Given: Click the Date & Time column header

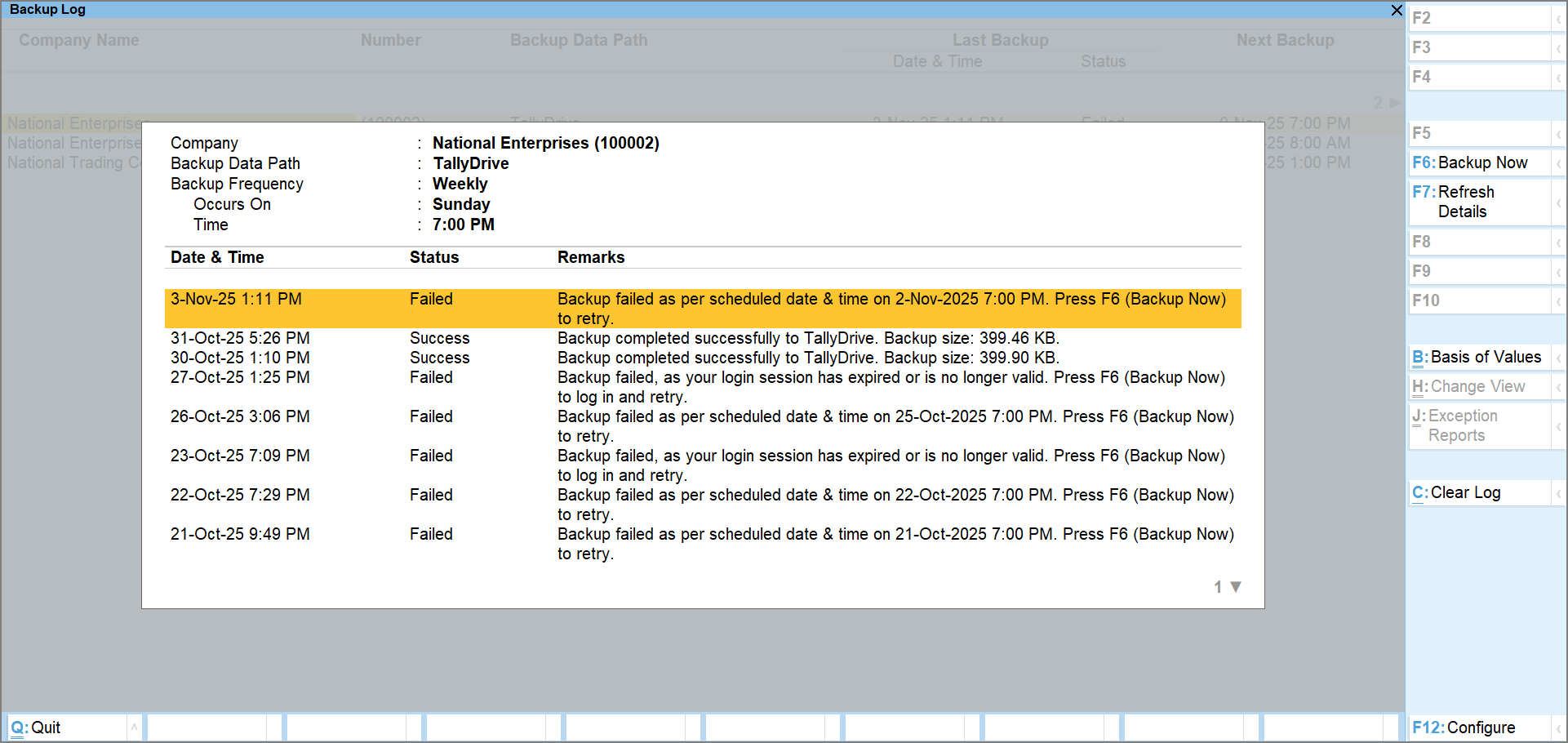Looking at the screenshot, I should [x=217, y=257].
